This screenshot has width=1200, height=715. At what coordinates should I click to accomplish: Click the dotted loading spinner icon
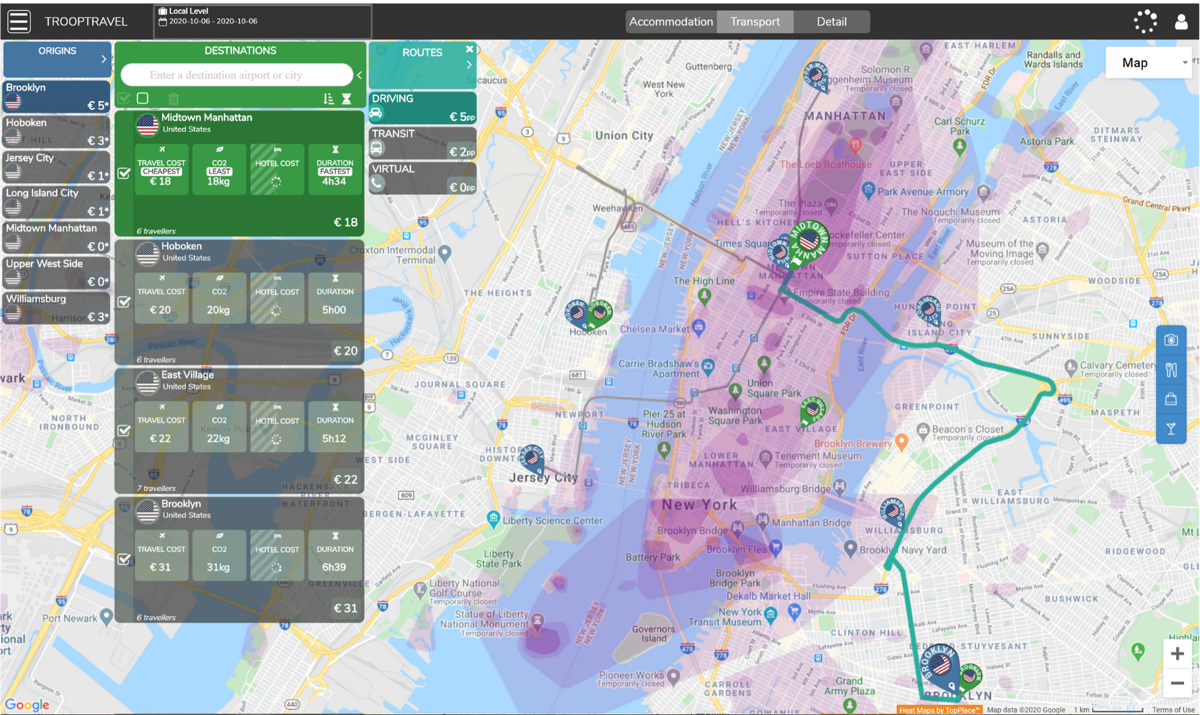(x=1145, y=21)
